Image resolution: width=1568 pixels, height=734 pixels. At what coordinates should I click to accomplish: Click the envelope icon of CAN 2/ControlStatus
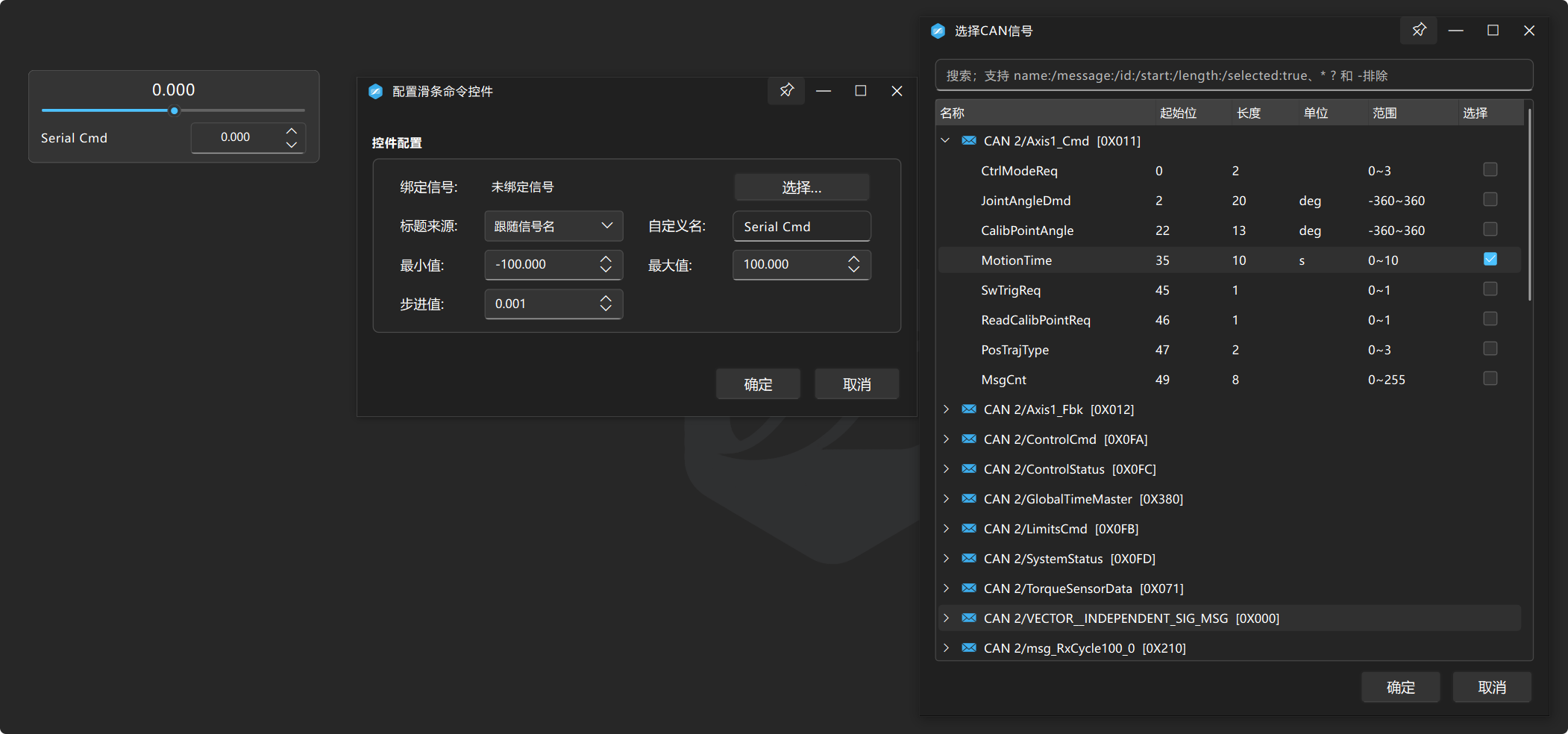[x=969, y=468]
